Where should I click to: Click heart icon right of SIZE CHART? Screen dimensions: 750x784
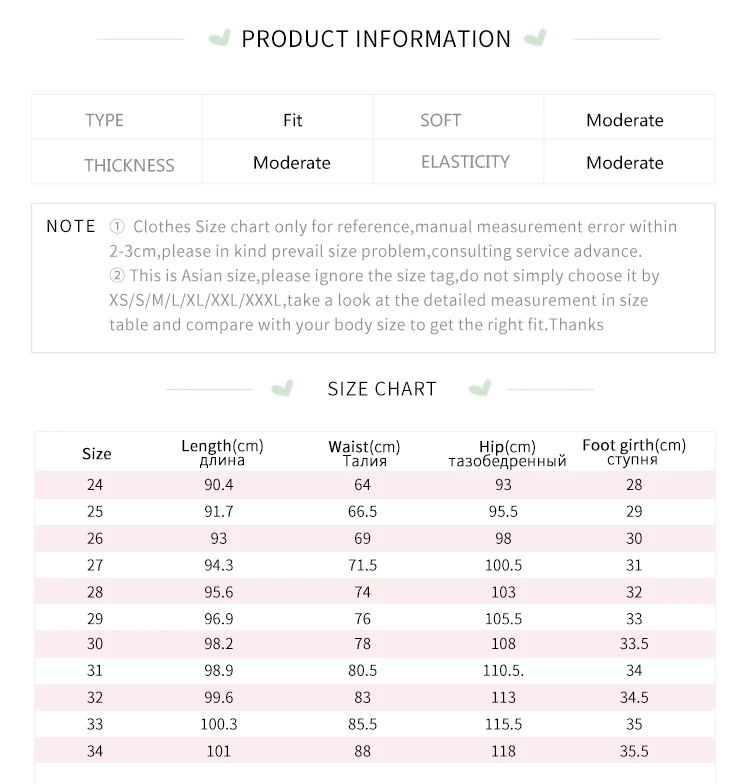pyautogui.click(x=480, y=388)
